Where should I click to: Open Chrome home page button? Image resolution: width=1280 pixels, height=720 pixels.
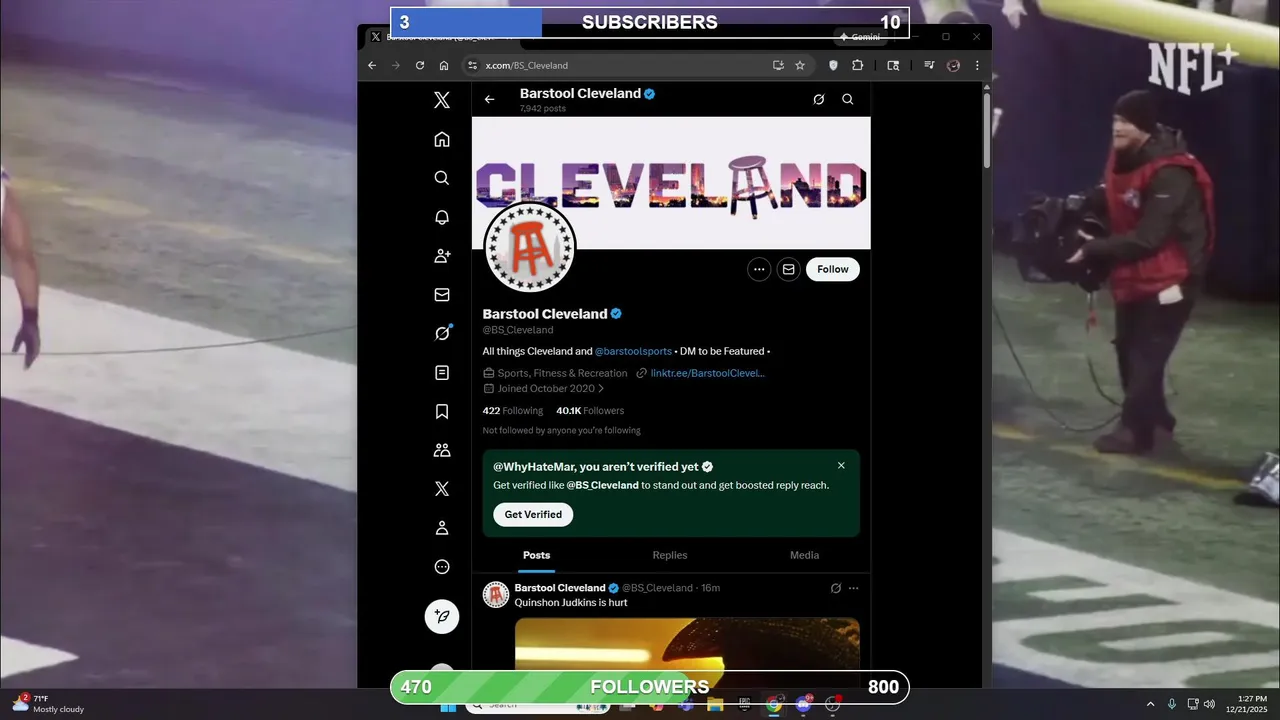coord(444,65)
